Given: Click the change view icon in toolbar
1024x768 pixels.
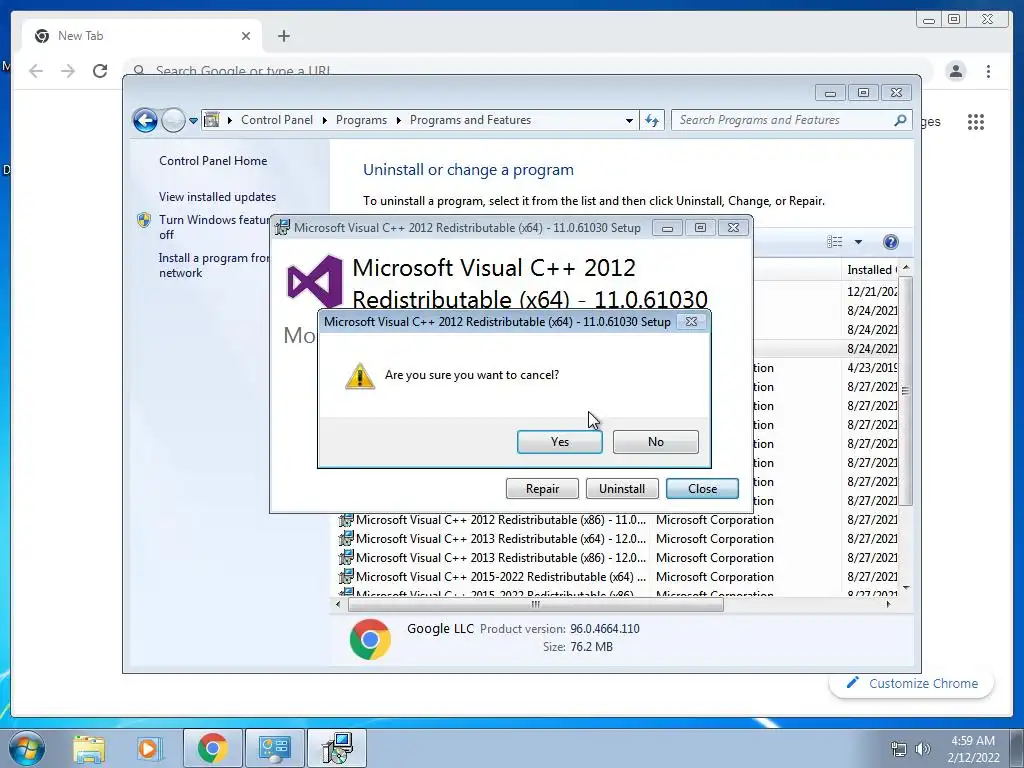Looking at the screenshot, I should pos(835,242).
